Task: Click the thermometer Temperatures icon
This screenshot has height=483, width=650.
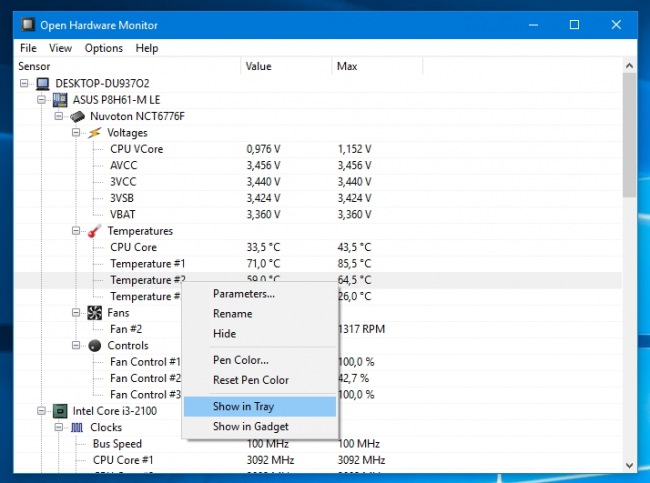Action: coord(95,231)
